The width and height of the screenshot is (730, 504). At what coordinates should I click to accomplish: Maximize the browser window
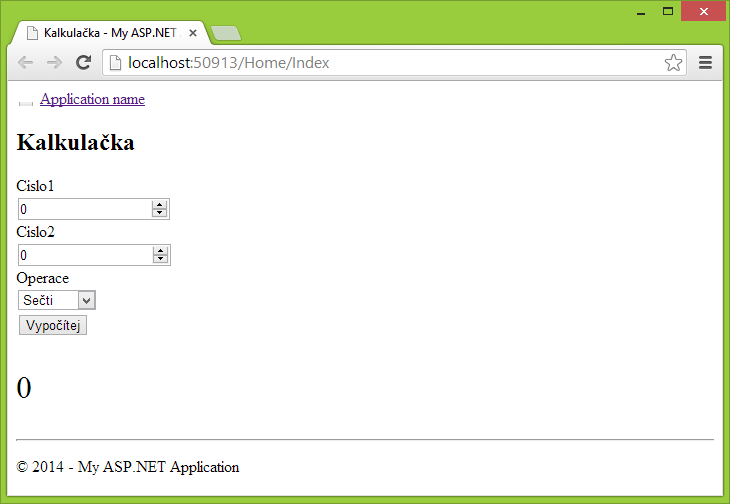pos(668,12)
